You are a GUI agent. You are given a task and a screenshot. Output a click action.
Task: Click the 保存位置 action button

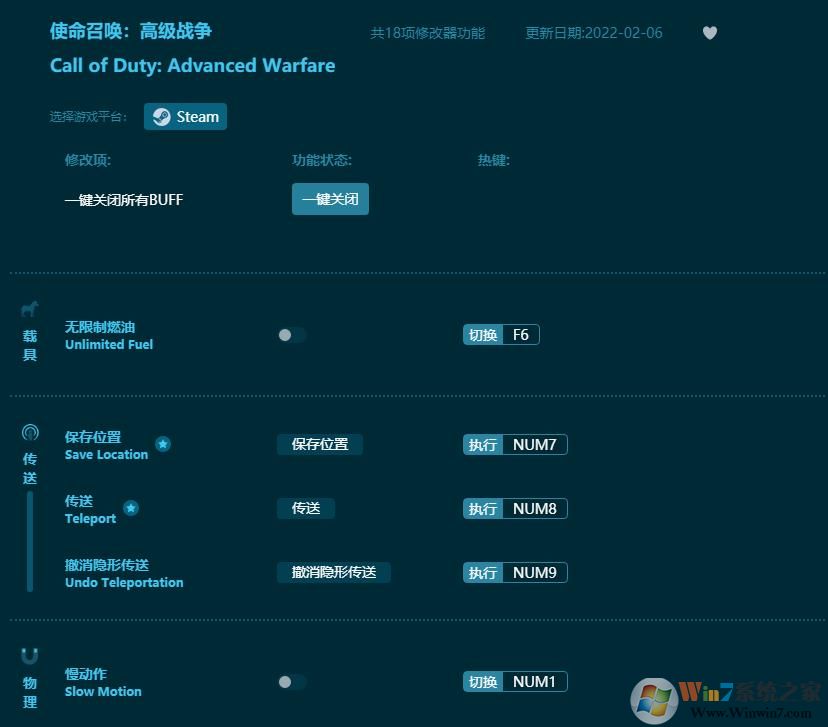[320, 445]
